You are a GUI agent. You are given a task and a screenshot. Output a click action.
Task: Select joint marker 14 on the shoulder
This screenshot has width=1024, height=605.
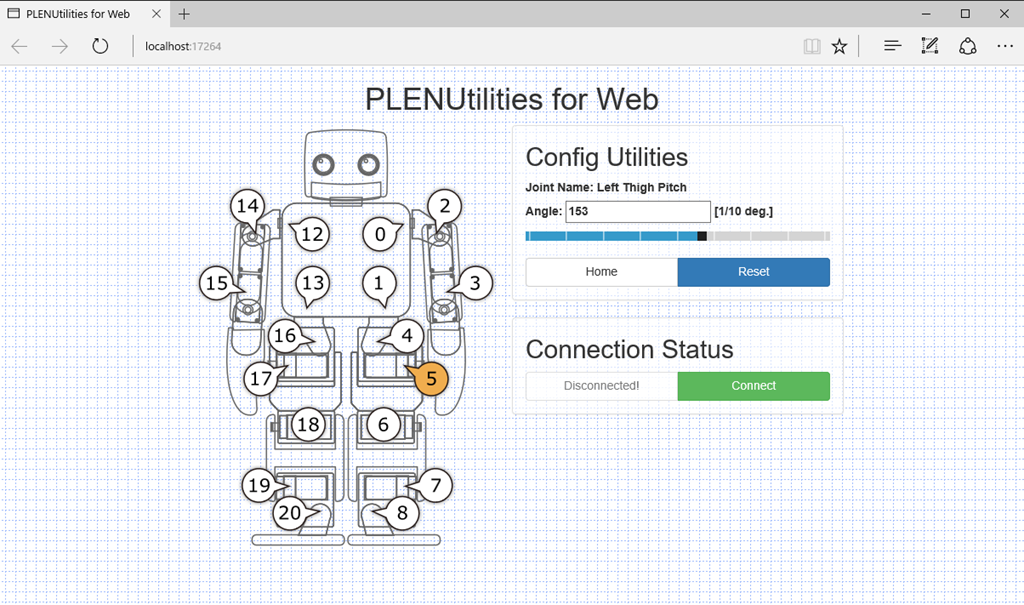click(246, 207)
